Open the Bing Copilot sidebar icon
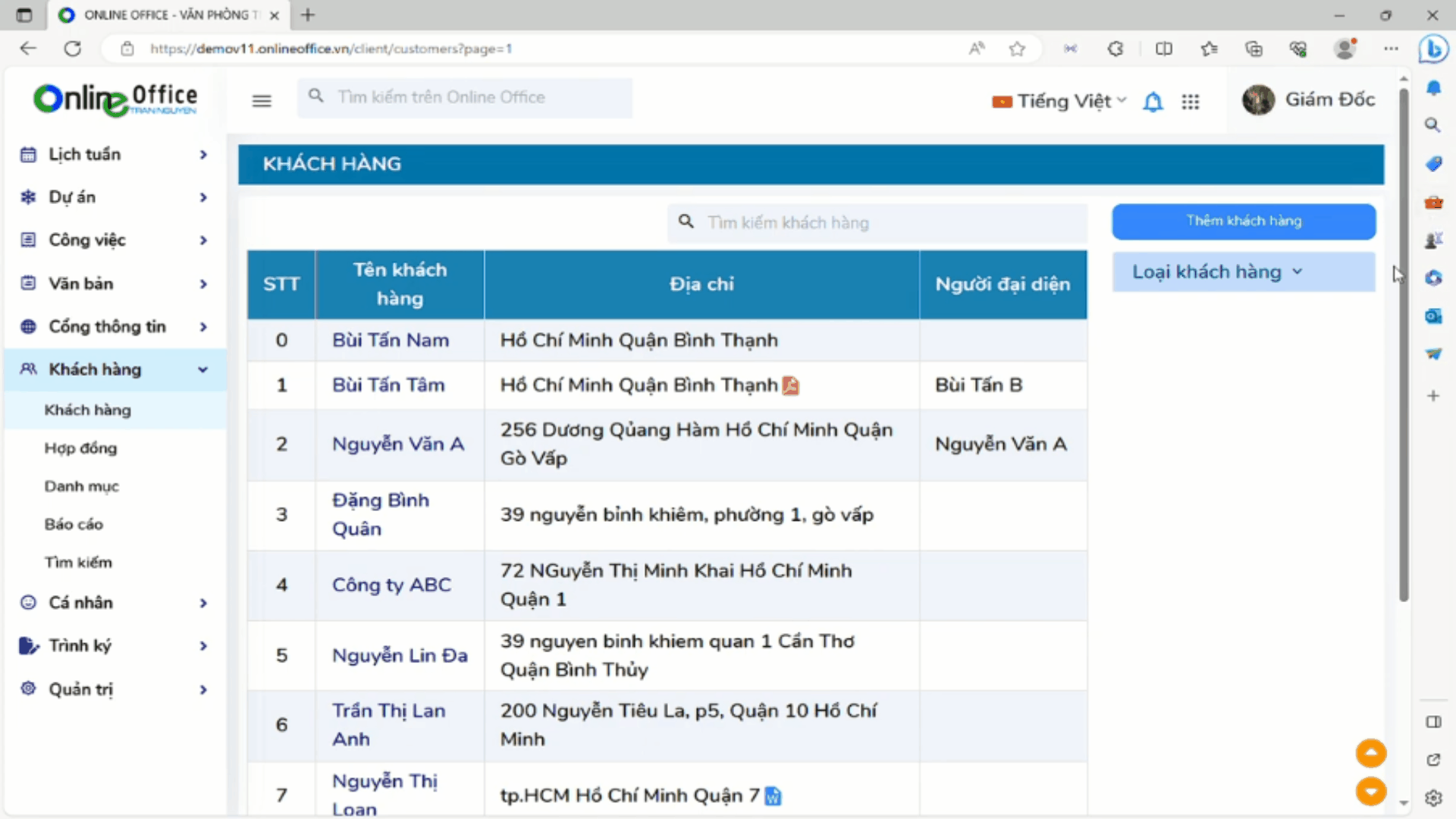 click(x=1433, y=49)
